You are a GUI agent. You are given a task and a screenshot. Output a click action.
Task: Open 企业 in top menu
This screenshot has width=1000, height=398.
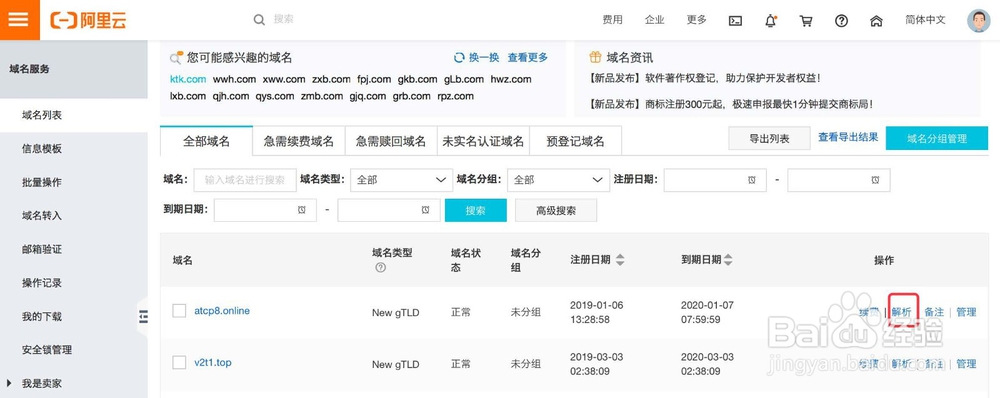[654, 20]
